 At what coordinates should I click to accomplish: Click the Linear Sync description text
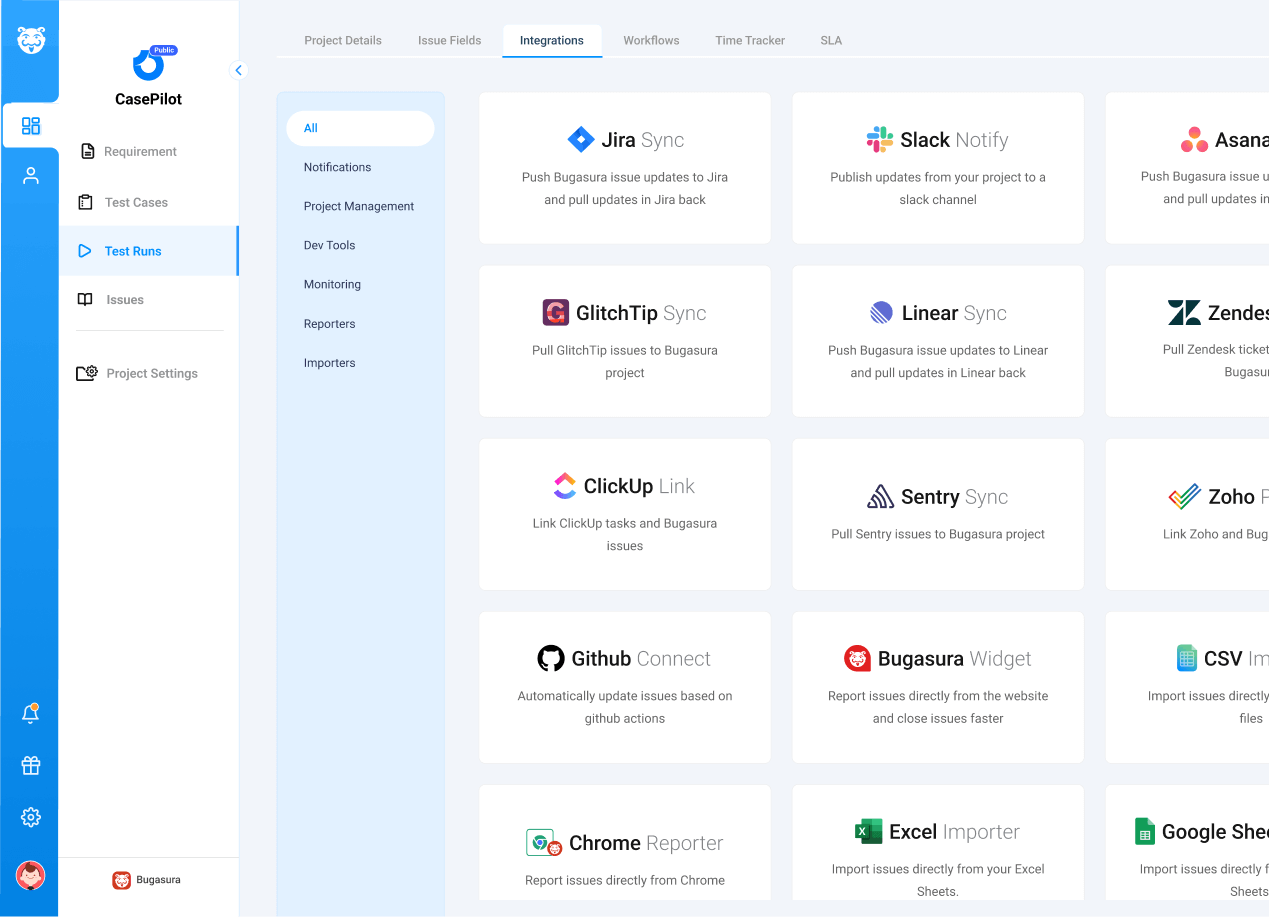[x=938, y=361]
